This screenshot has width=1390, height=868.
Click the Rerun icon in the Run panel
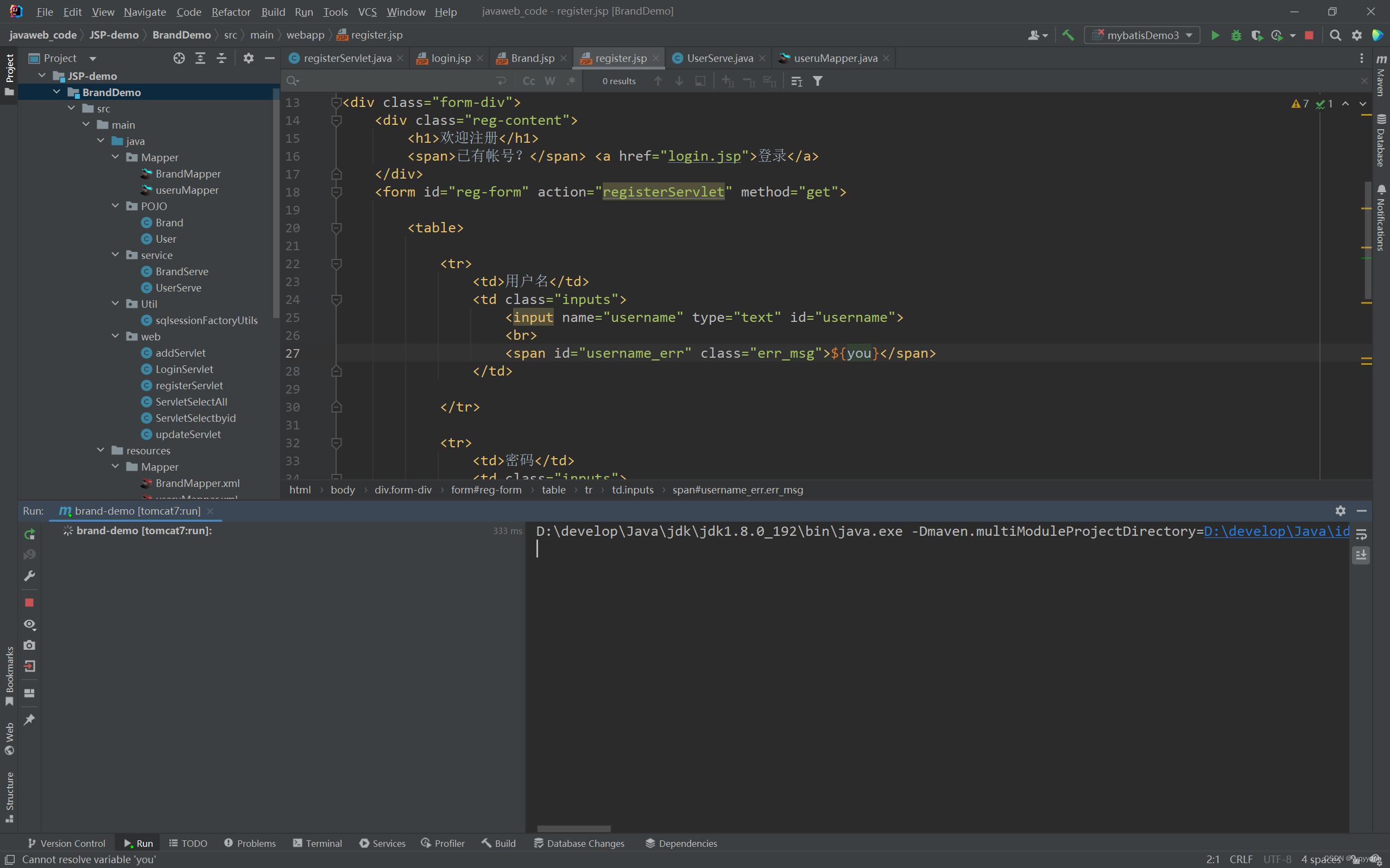click(30, 535)
